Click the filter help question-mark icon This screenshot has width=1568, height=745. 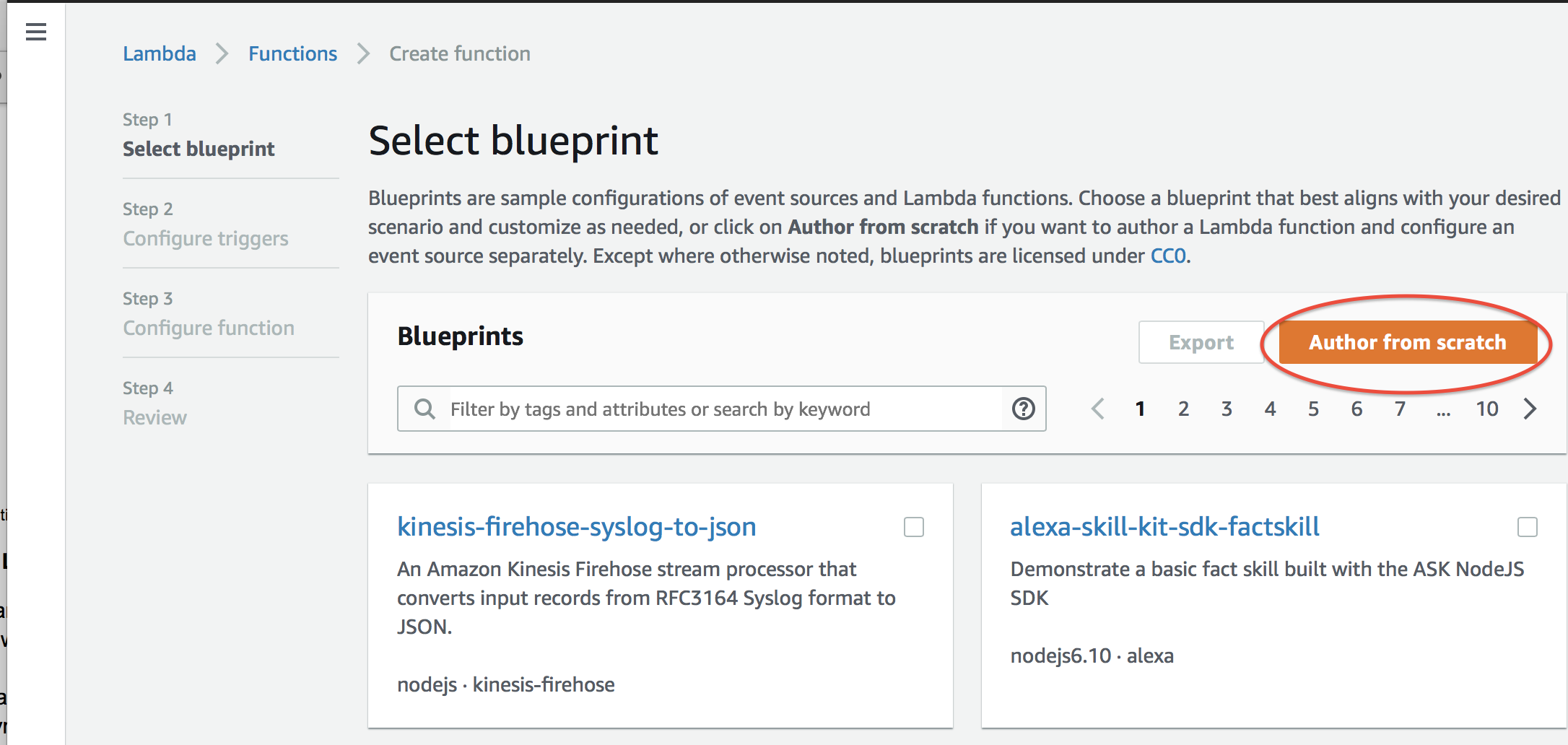point(1023,409)
